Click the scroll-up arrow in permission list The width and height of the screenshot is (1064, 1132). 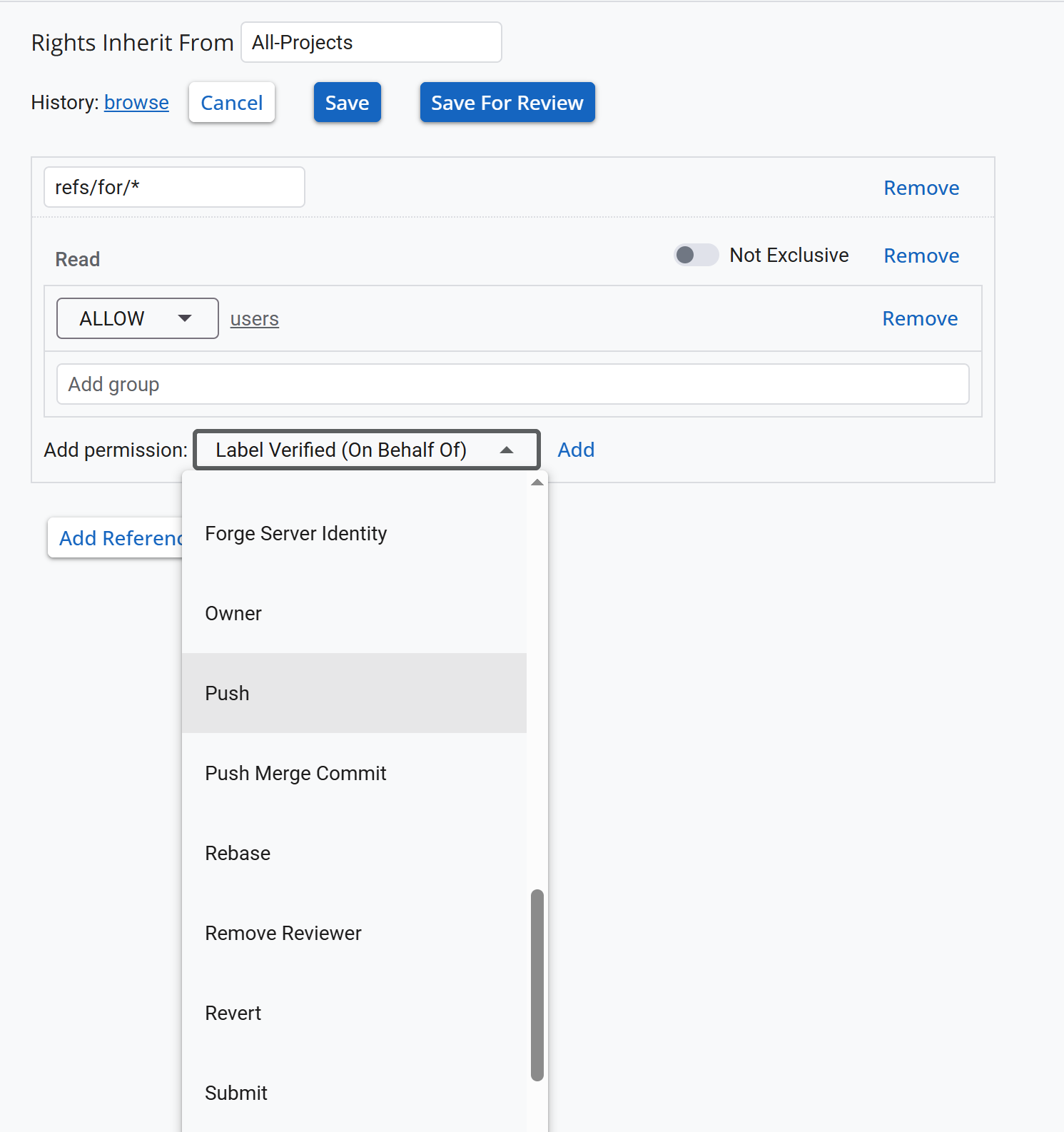pos(537,483)
